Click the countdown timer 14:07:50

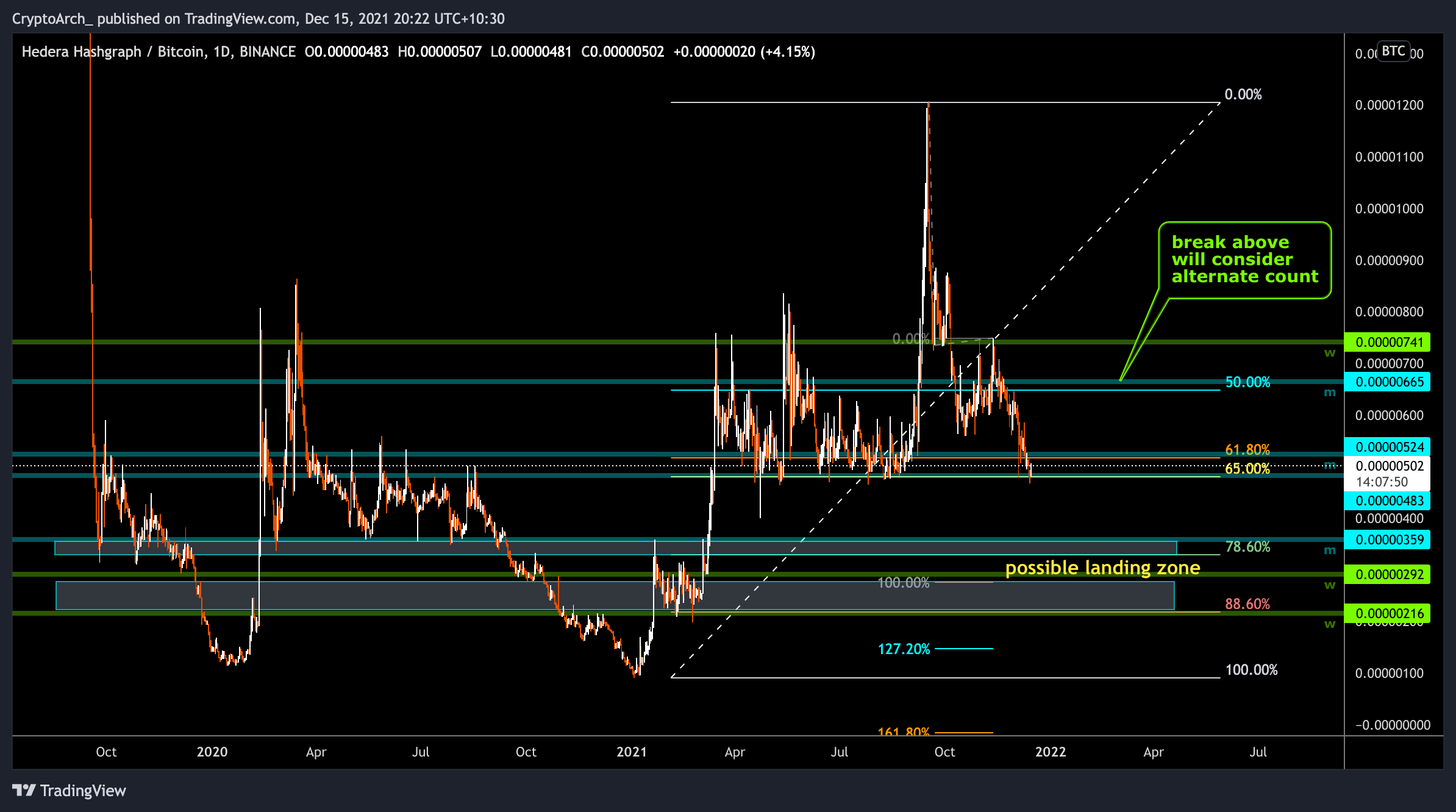1382,482
